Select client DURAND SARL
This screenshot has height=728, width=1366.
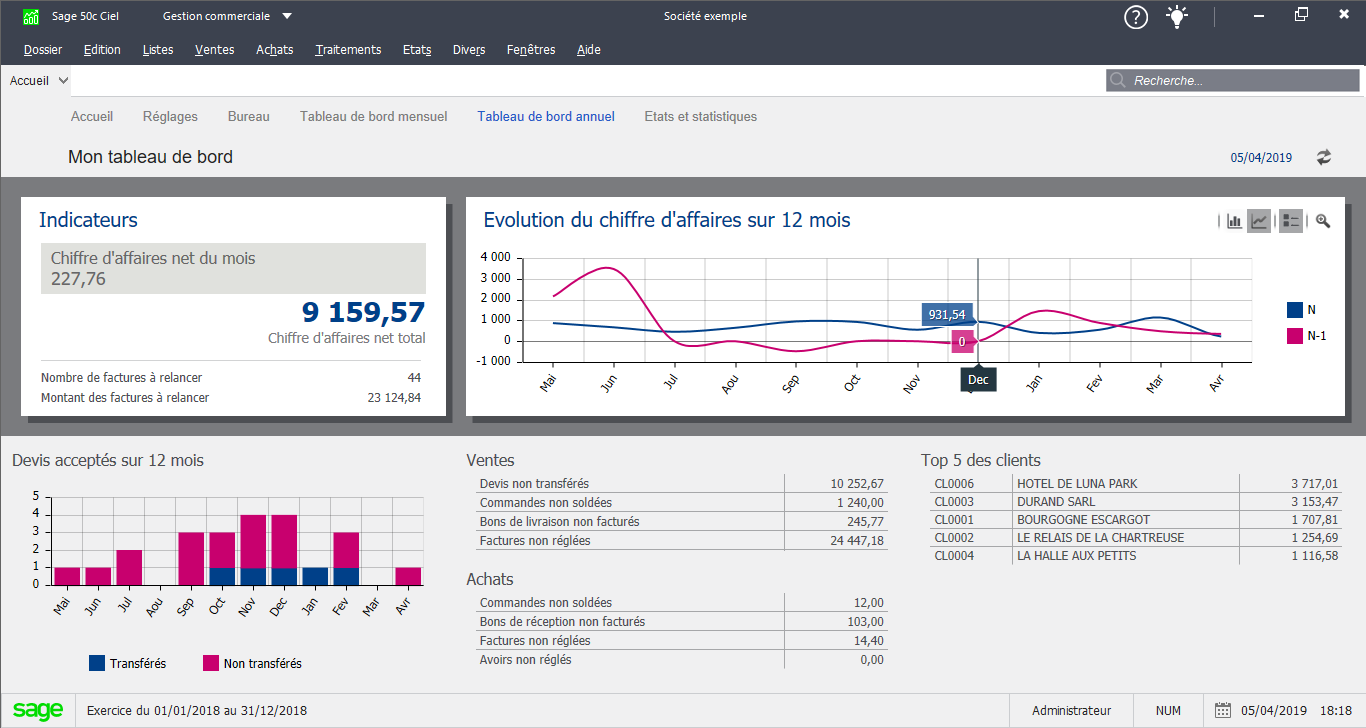(x=1136, y=502)
